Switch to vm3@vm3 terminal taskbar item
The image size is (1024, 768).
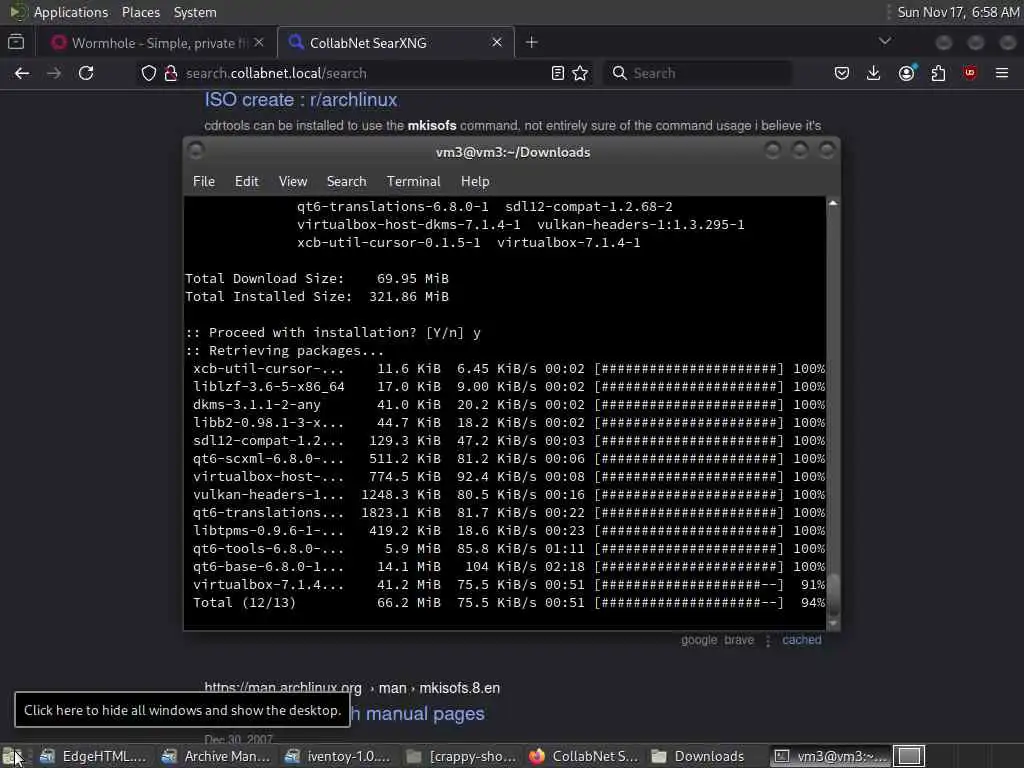pyautogui.click(x=829, y=756)
